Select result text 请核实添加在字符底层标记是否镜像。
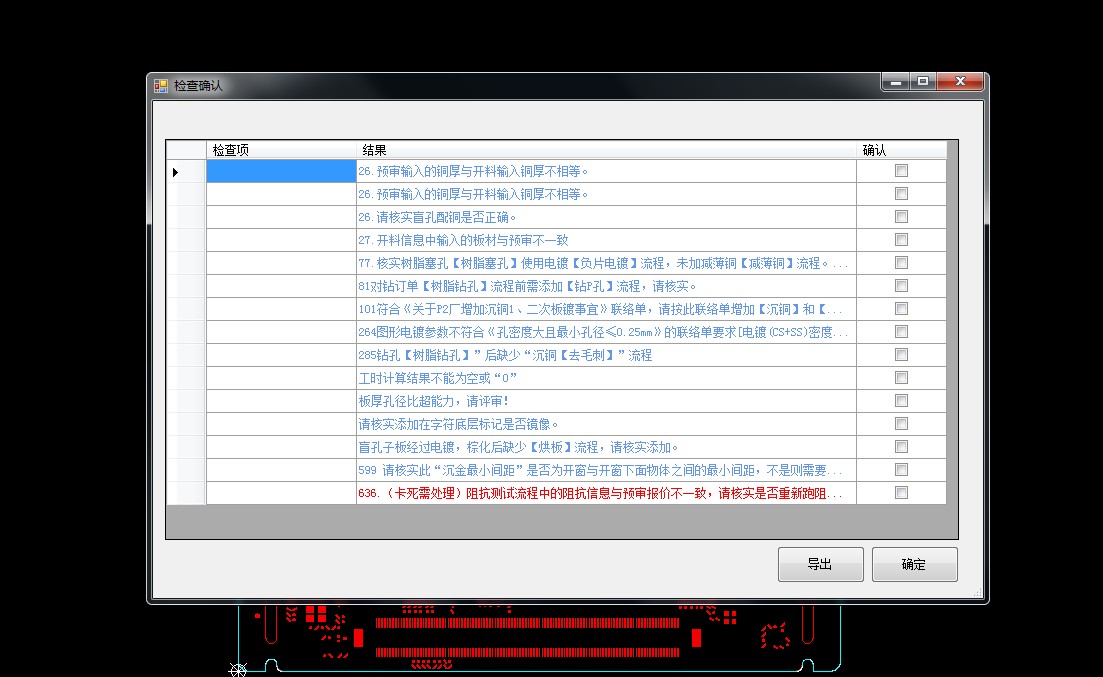The image size is (1103, 677). (x=458, y=424)
